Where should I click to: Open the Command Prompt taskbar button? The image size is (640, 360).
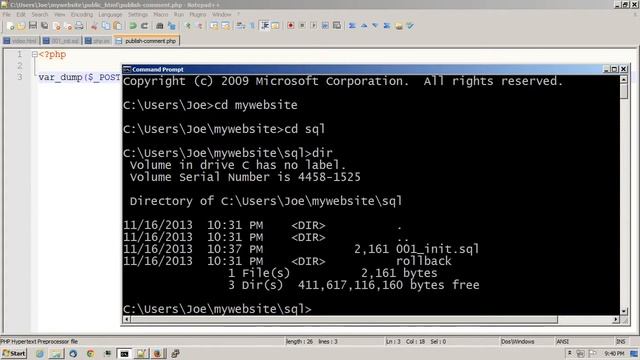[124, 353]
